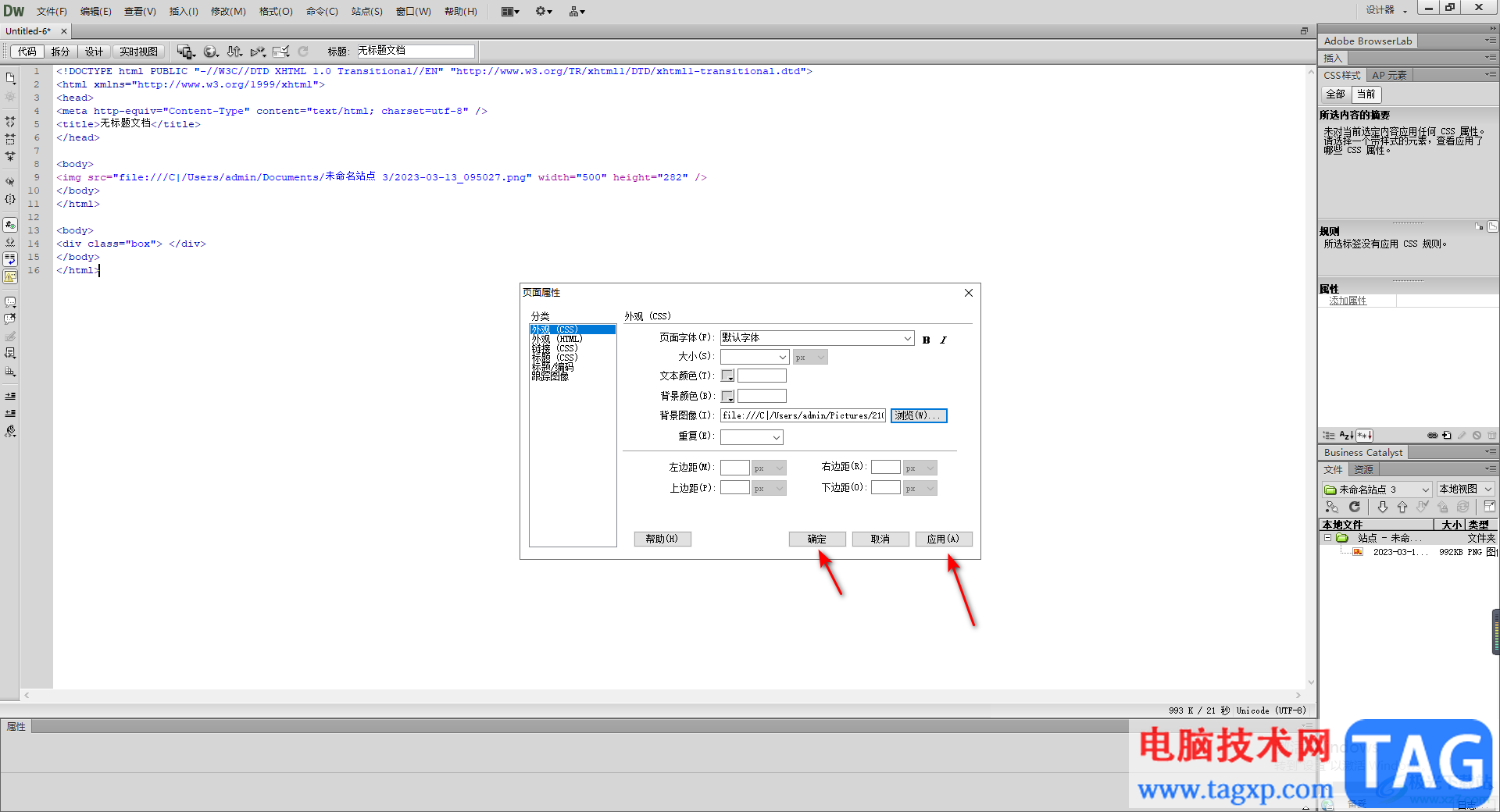The height and width of the screenshot is (812, 1500).
Task: Toggle highlight invalid code in coding toolbar
Action: click(10, 242)
